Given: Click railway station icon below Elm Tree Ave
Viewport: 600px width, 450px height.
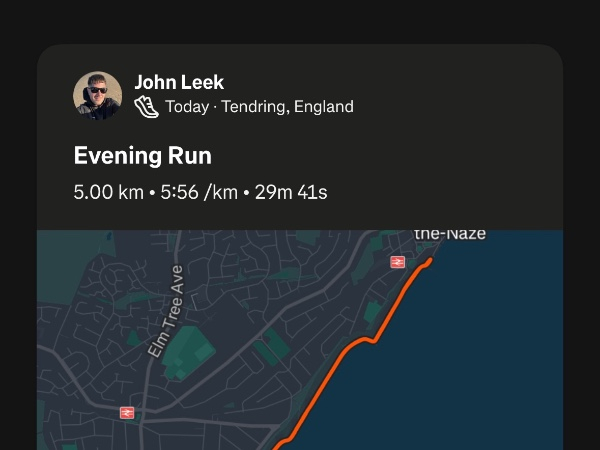Looking at the screenshot, I should point(127,413).
